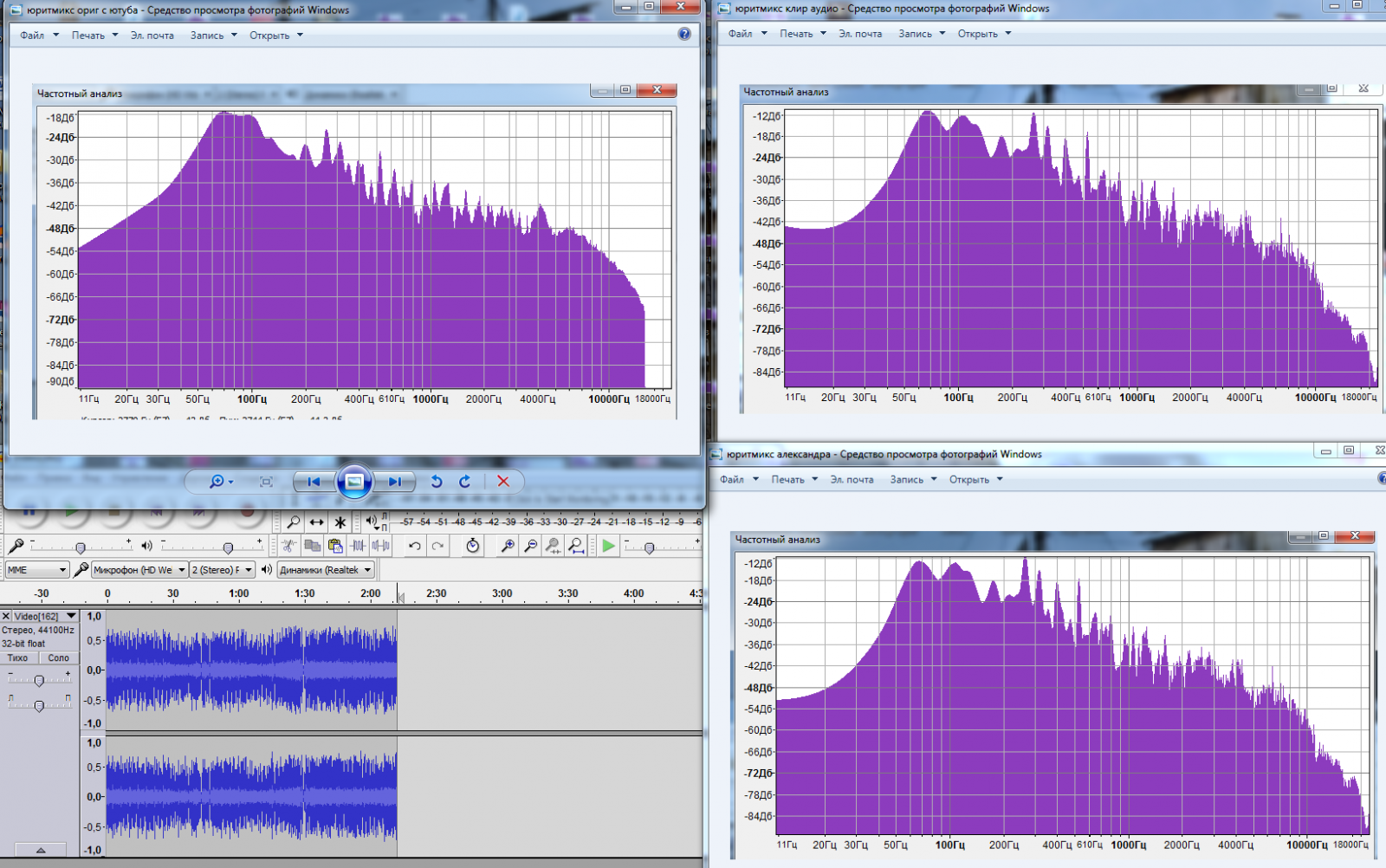Go to next photo in viewer
The height and width of the screenshot is (868, 1386).
point(394,482)
